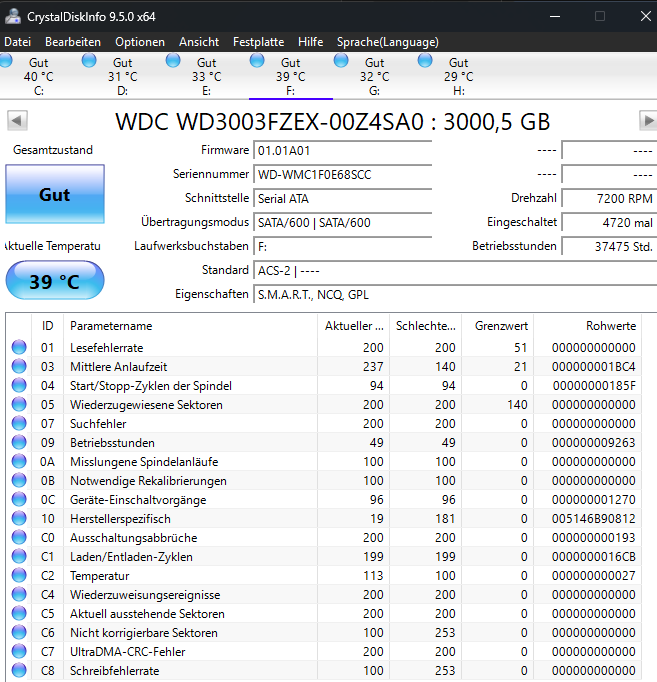Screen dimensions: 657x682
Task: Click the status orb of attribute 09 Betriebsstunden
Action: tap(19, 442)
